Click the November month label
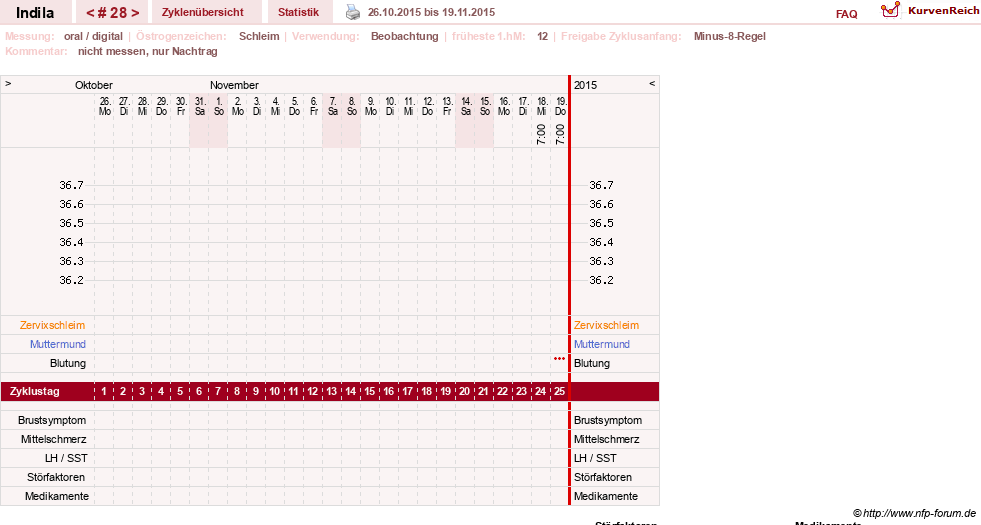This screenshot has height=525, width=981. (234, 85)
